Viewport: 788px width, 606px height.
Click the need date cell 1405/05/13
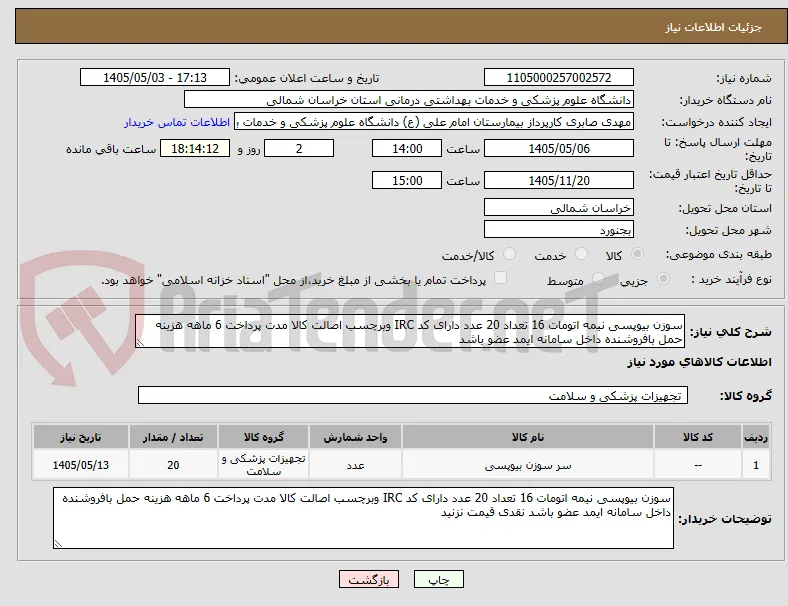(81, 465)
